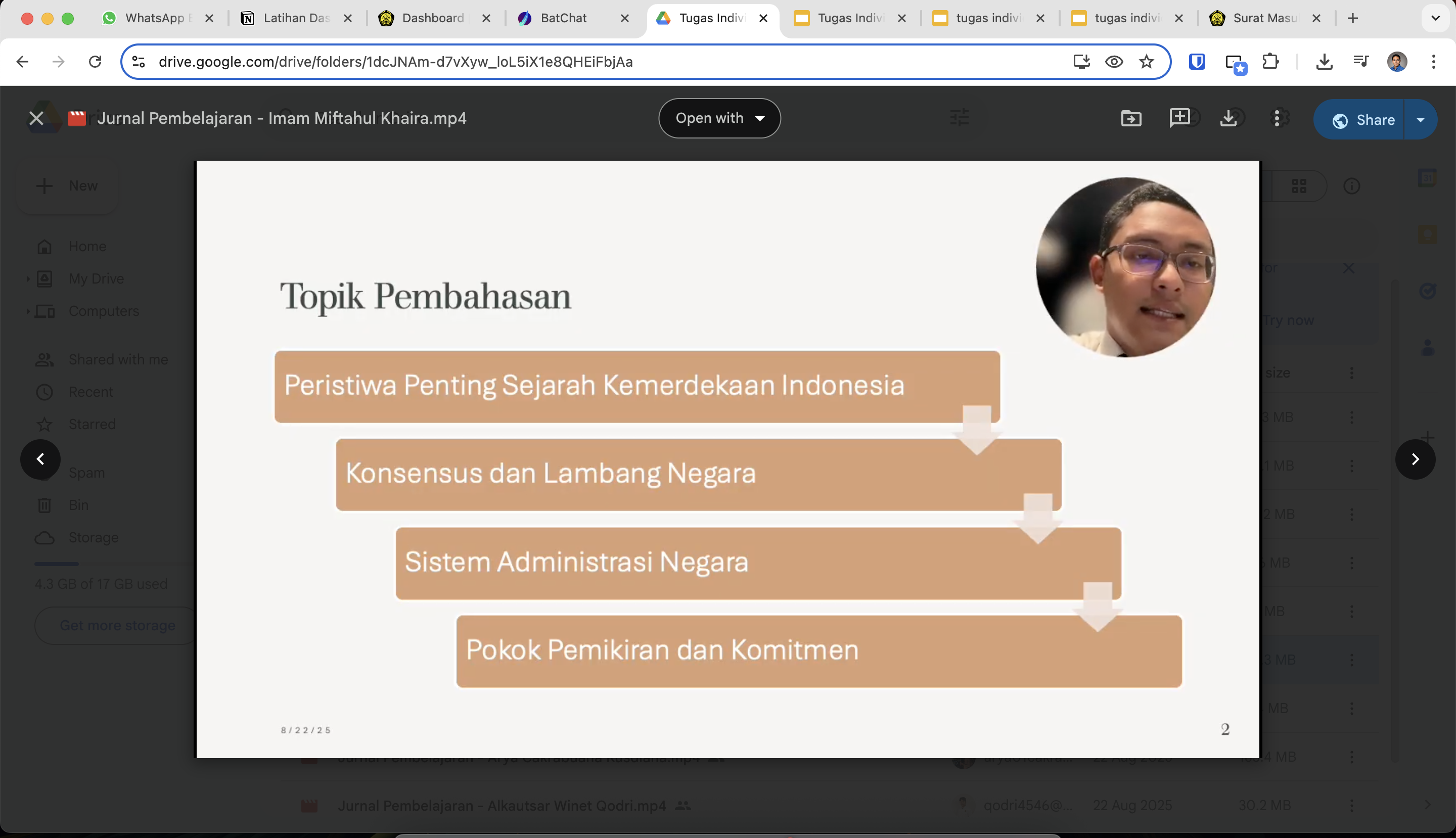
Task: Switch to the BatChat tab
Action: point(563,18)
